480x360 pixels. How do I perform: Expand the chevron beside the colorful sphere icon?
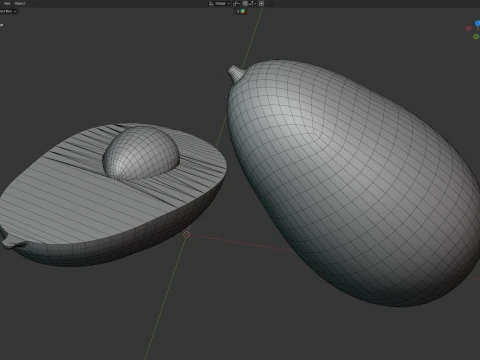238,11
